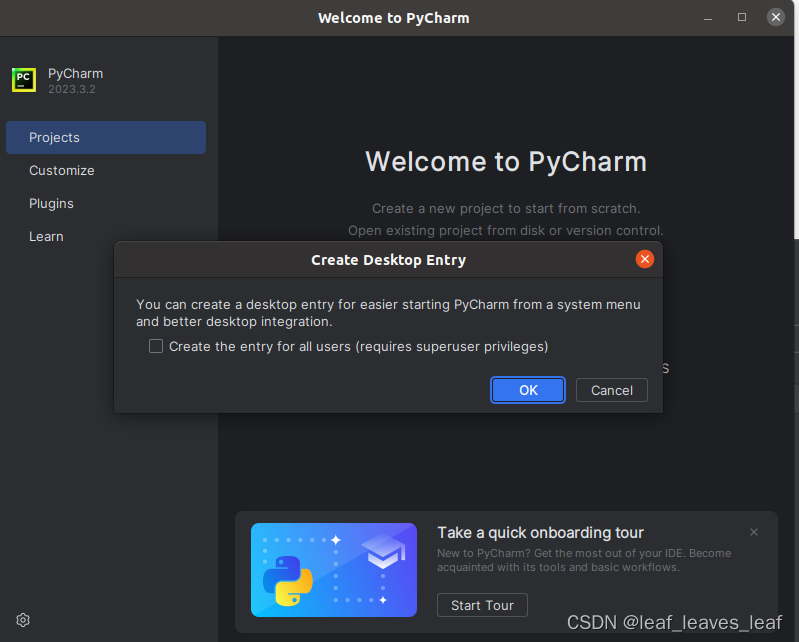Close the Create Desktop Entry dialog
This screenshot has width=799, height=642.
pos(645,259)
